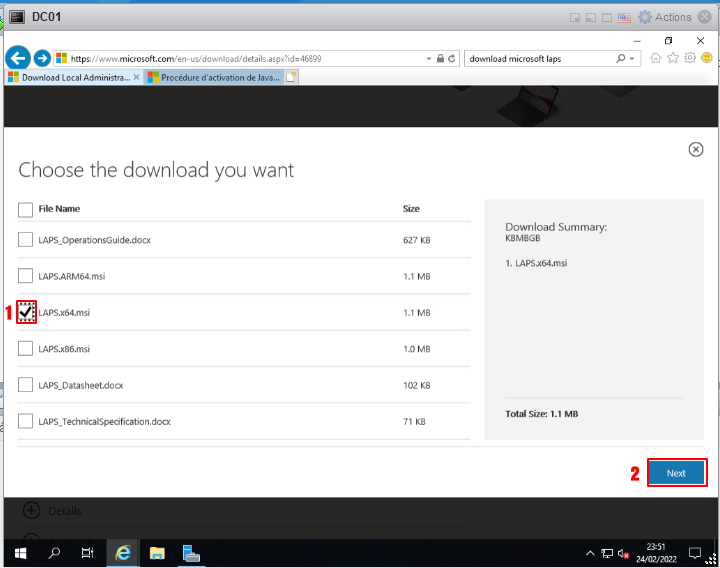Screen dimensions: 720x568
Task: Close the download selection dialog
Action: pyautogui.click(x=696, y=149)
